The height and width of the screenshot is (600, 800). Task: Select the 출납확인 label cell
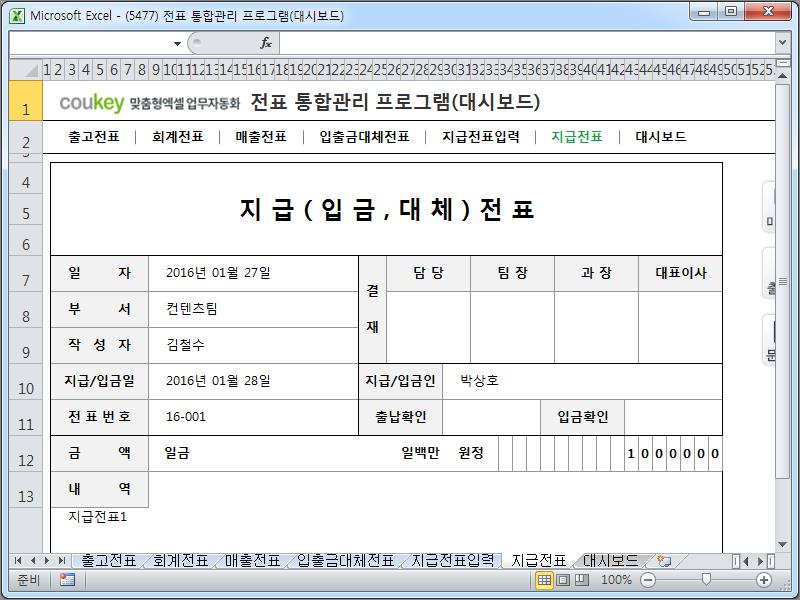[x=401, y=417]
